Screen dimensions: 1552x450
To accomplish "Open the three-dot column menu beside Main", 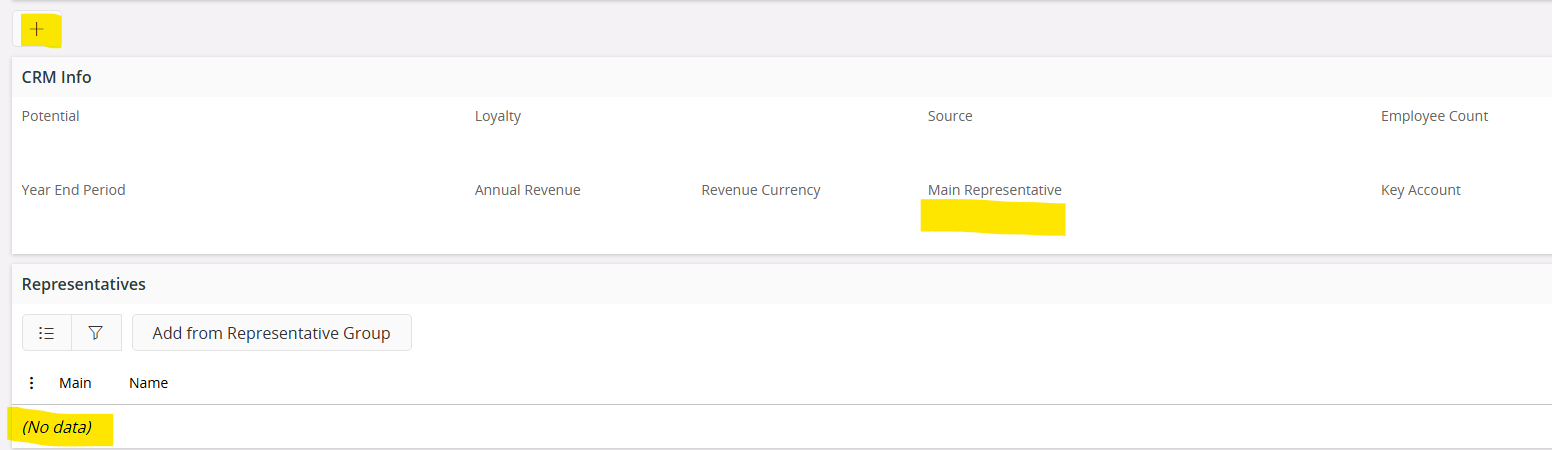I will (x=32, y=383).
